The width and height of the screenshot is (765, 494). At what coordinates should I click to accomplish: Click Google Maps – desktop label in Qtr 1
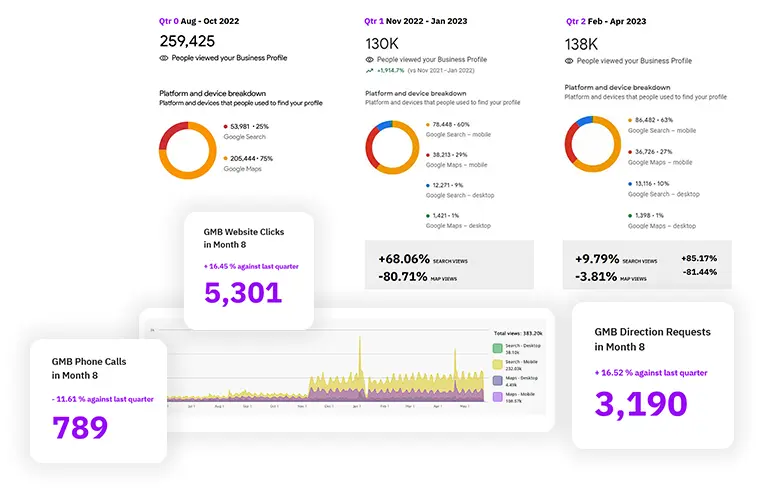(458, 226)
